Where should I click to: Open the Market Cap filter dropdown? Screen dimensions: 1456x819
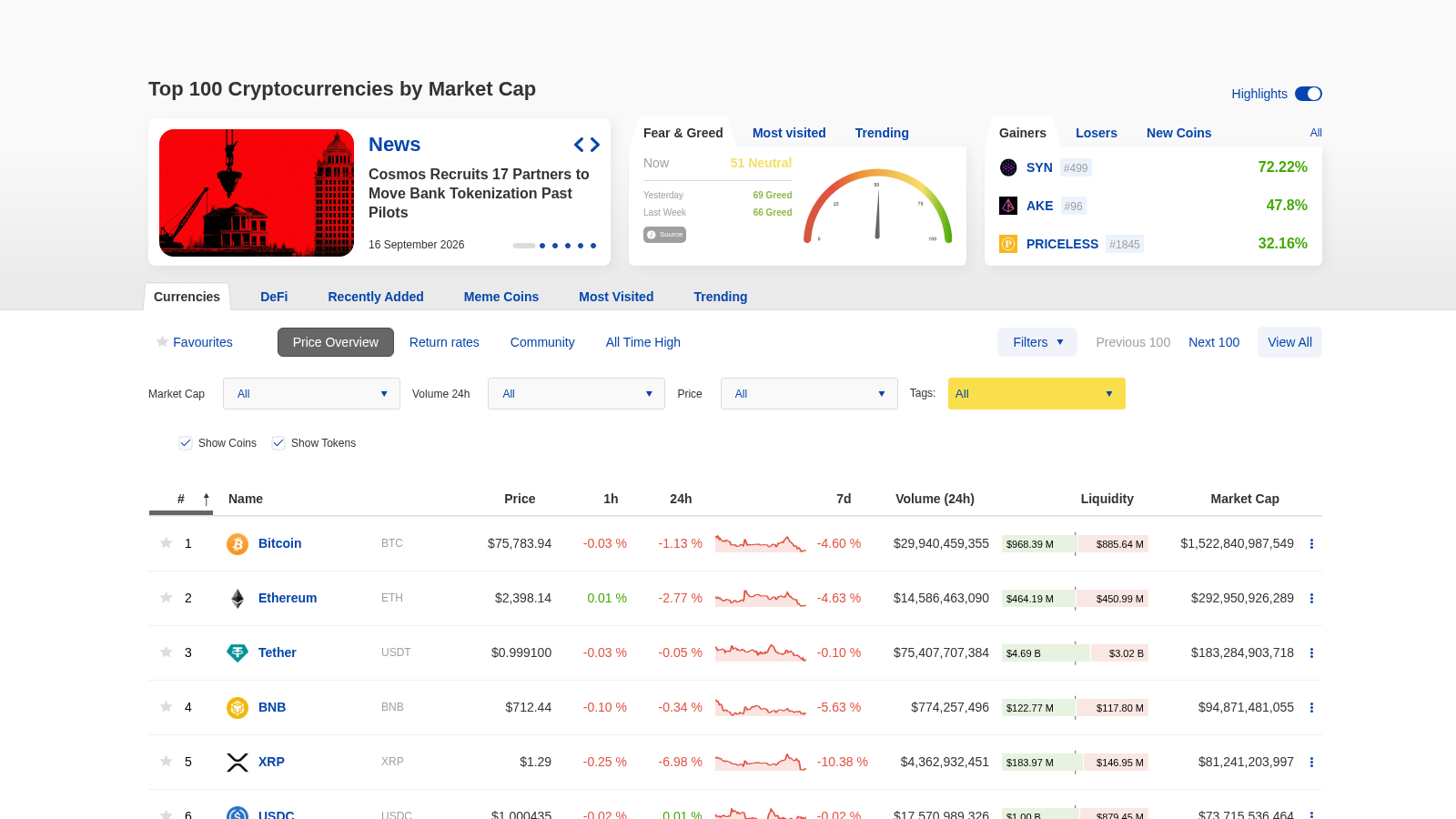click(311, 394)
